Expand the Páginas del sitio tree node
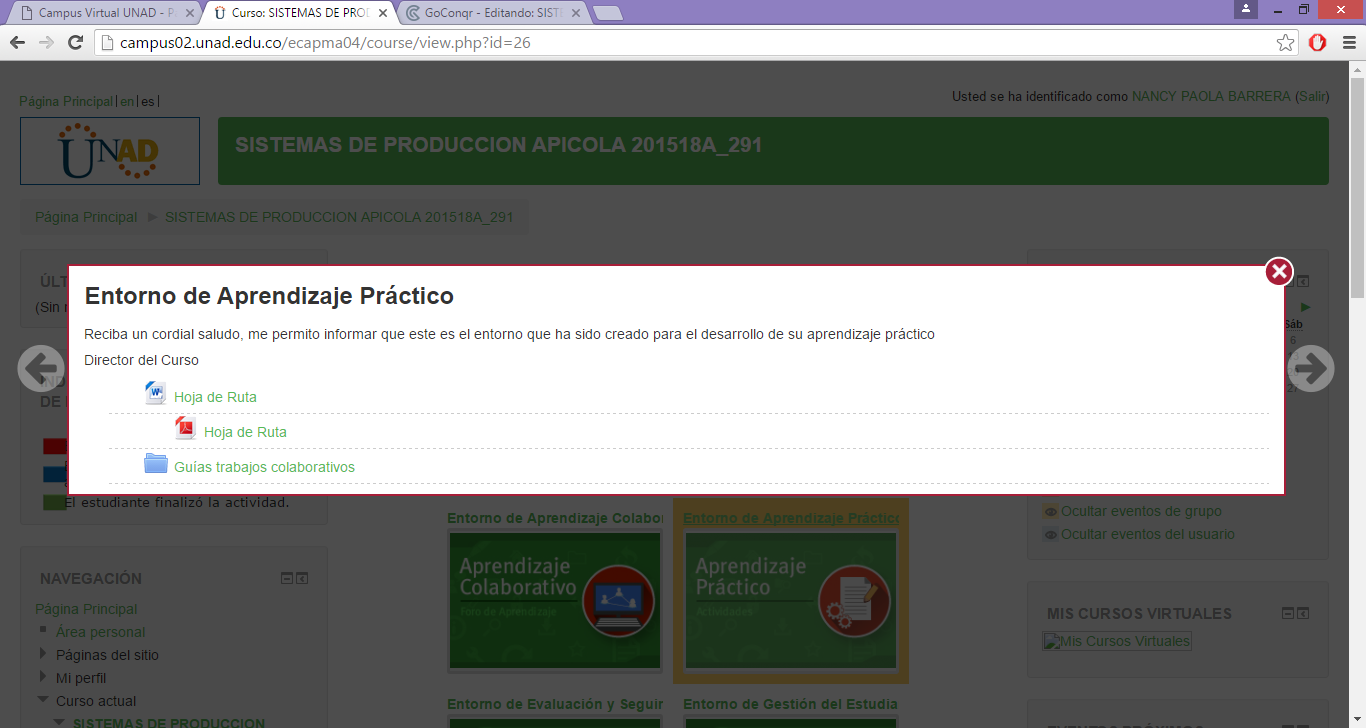Screen dimensions: 1366x728 point(43,654)
